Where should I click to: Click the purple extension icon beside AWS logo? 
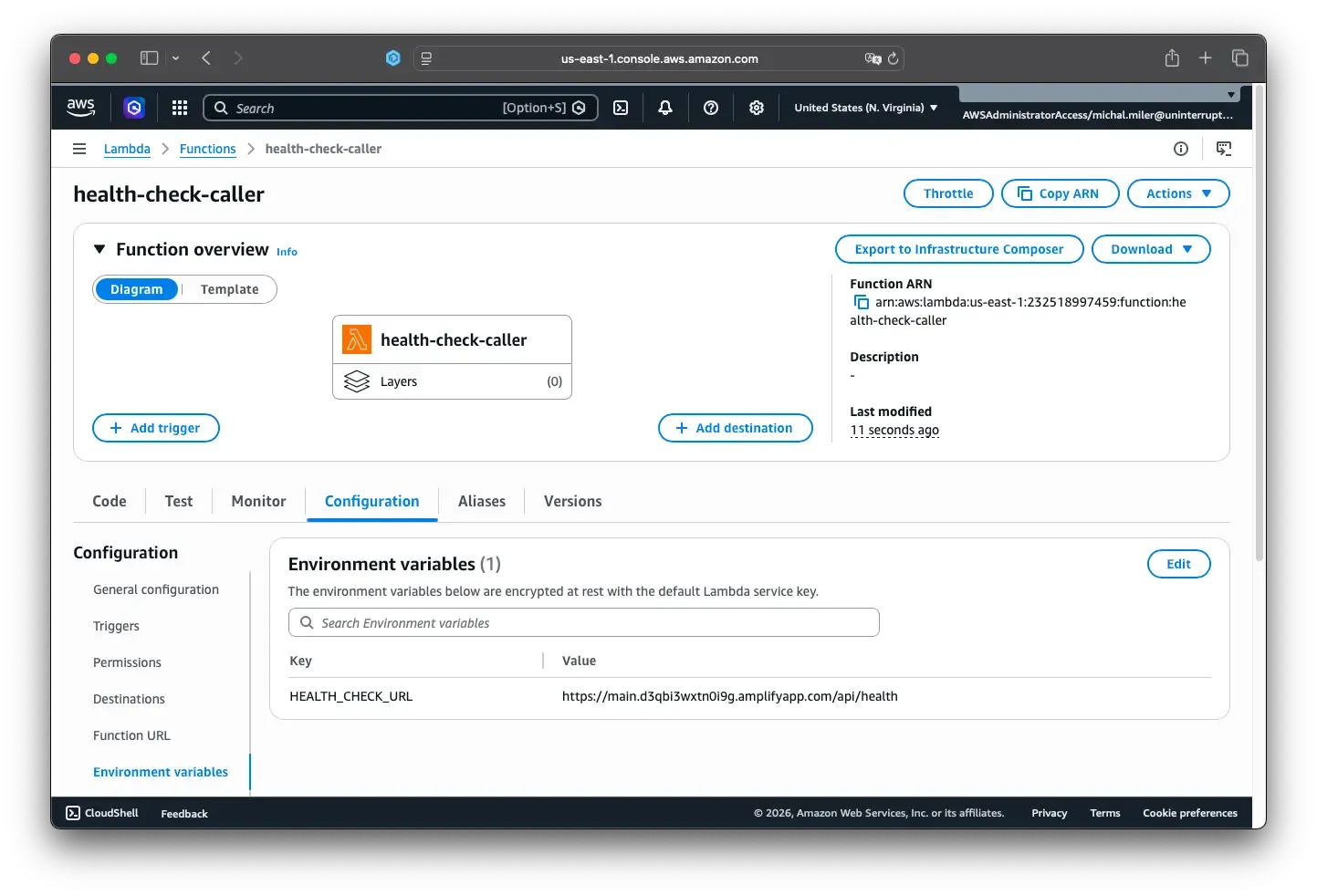(x=134, y=108)
